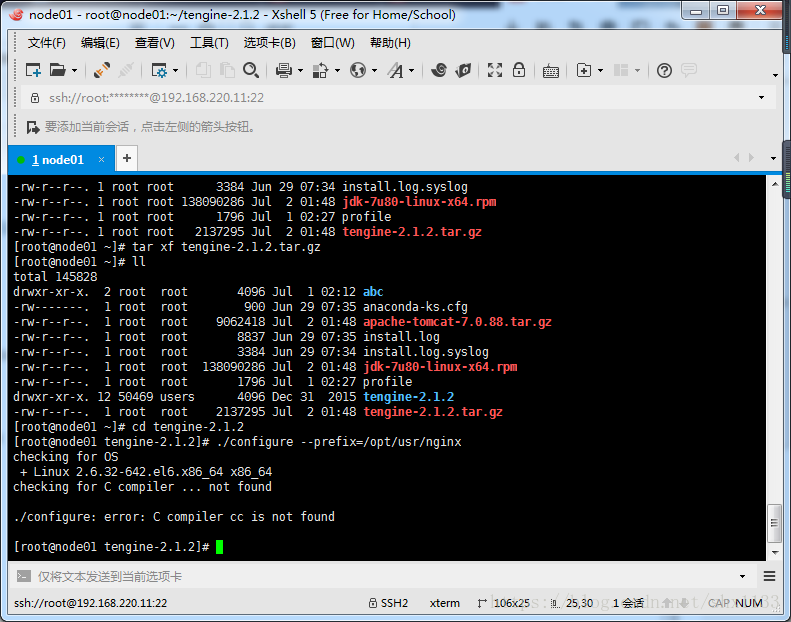
Task: Expand the Font dropdown arrow
Action: [412, 71]
